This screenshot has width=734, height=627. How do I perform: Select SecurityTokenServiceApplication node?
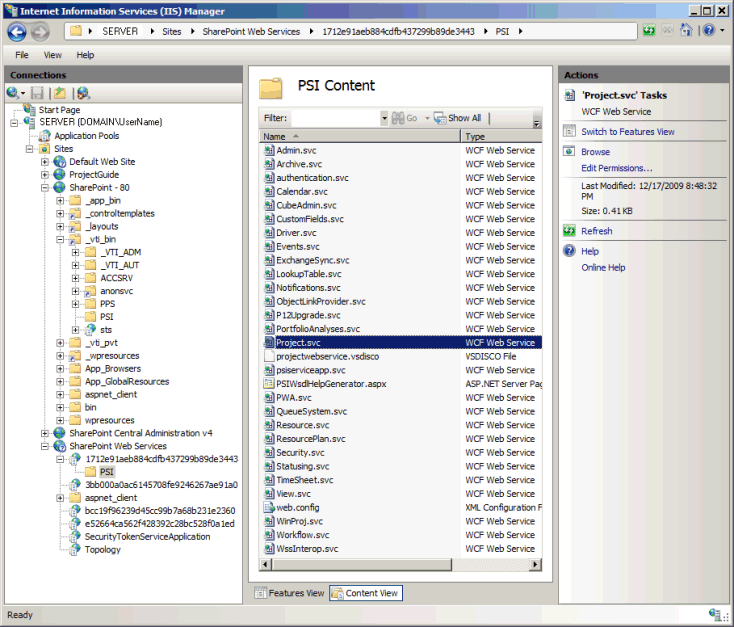click(x=147, y=537)
